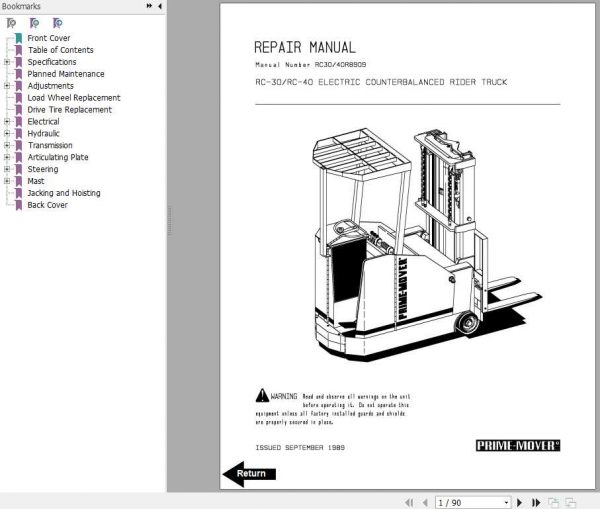Expand the Mast bookmark
Screen dimensions: 600x509
click(x=7, y=181)
